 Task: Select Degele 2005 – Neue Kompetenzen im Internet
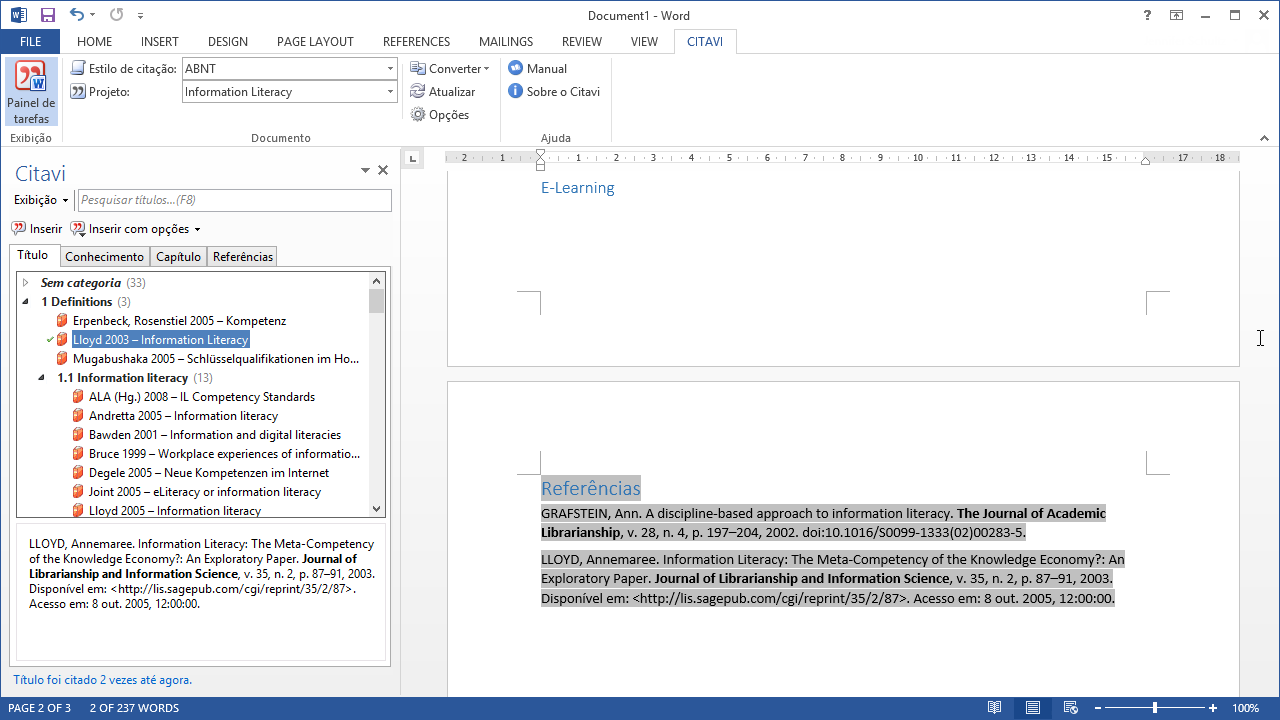(x=209, y=473)
